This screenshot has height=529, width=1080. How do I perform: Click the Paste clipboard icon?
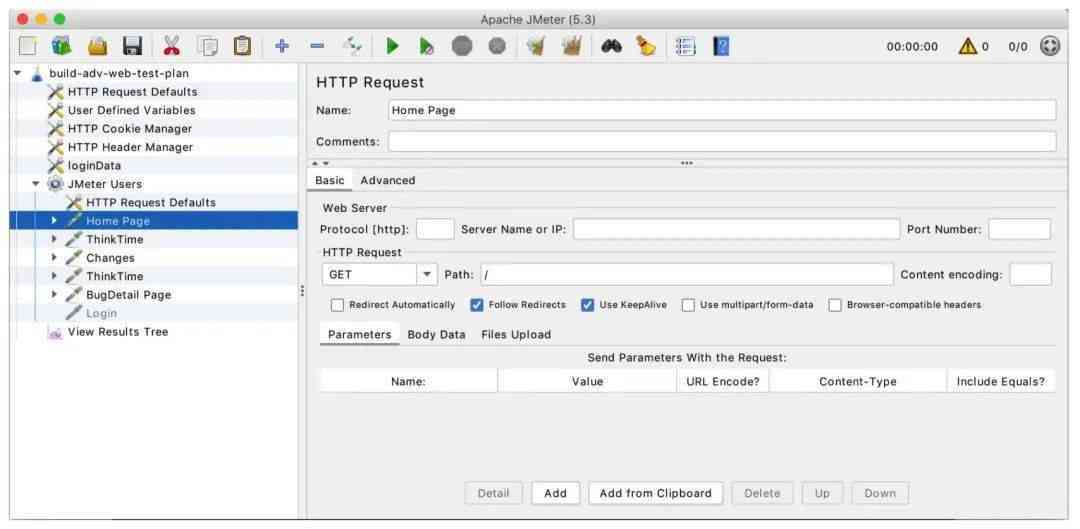tap(242, 46)
